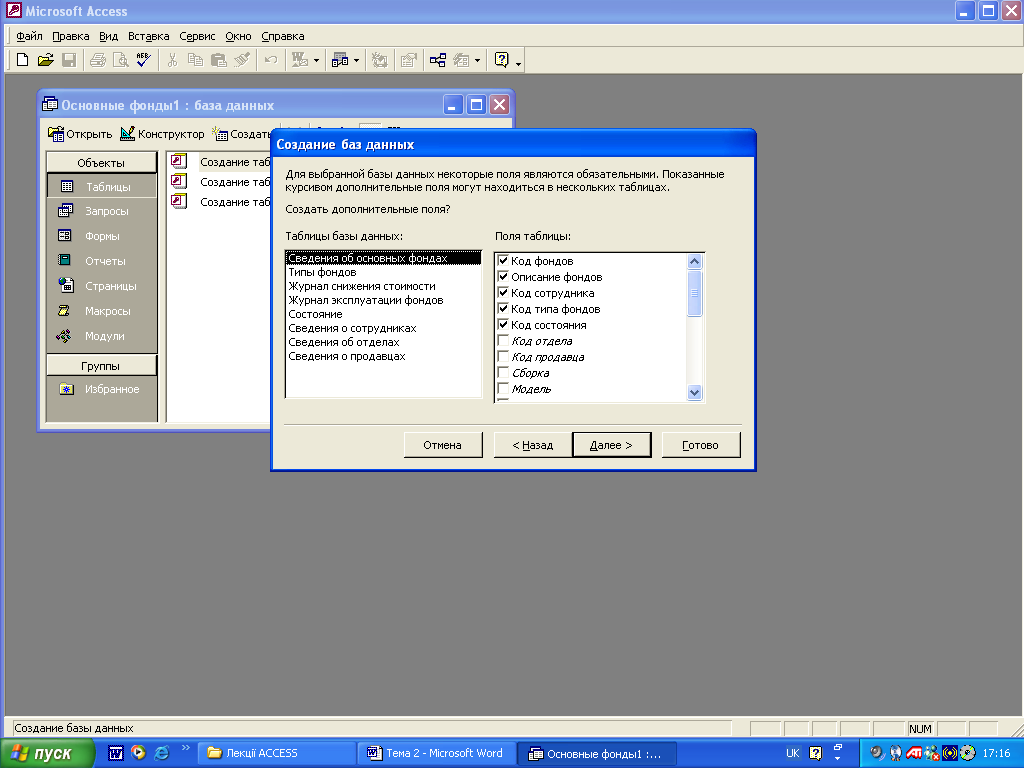Check the Код отдела field checkbox
The height and width of the screenshot is (768, 1024).
504,340
